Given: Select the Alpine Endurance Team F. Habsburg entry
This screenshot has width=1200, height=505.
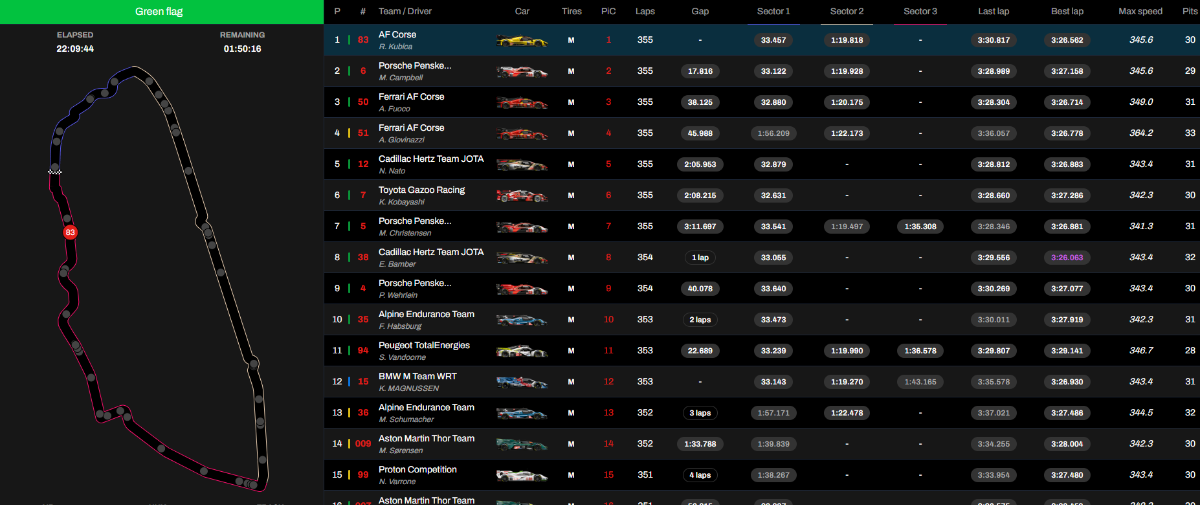Looking at the screenshot, I should tap(426, 319).
